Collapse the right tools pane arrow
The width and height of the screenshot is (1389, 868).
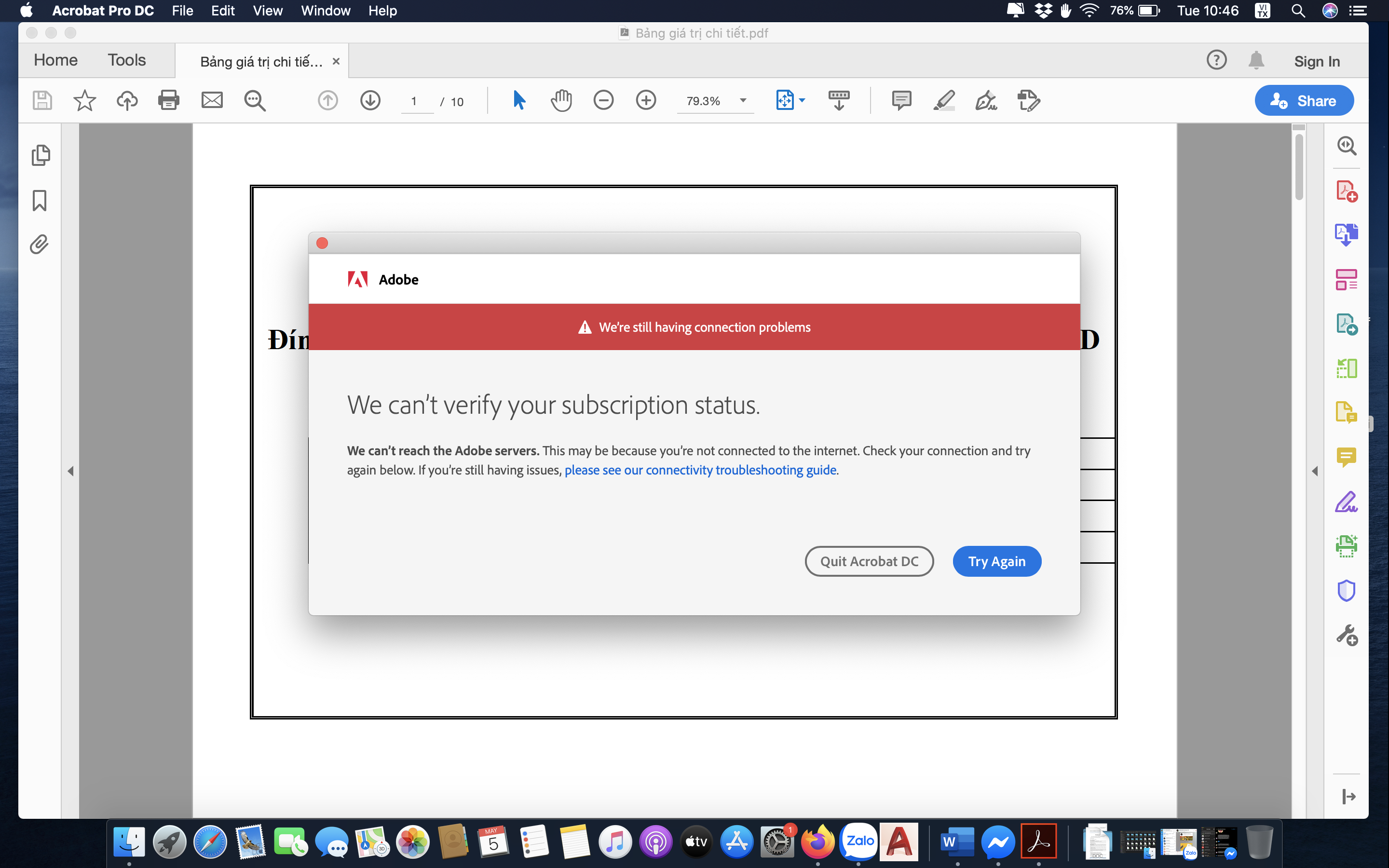tap(1314, 471)
